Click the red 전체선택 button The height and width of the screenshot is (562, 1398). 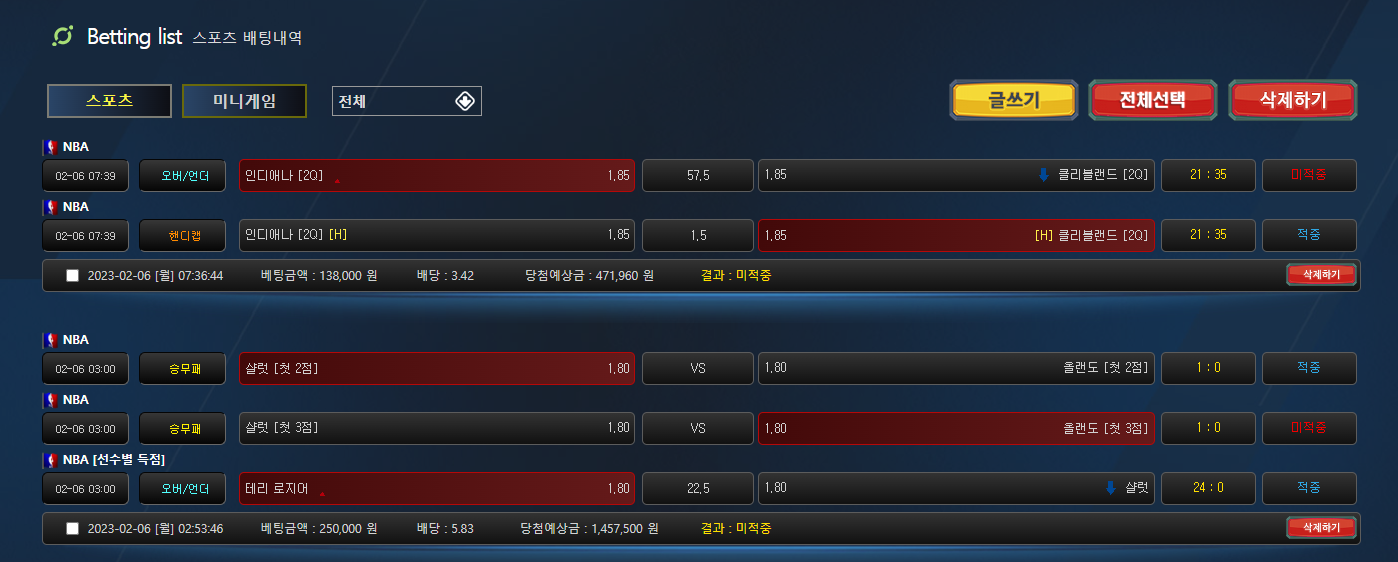pos(1153,100)
